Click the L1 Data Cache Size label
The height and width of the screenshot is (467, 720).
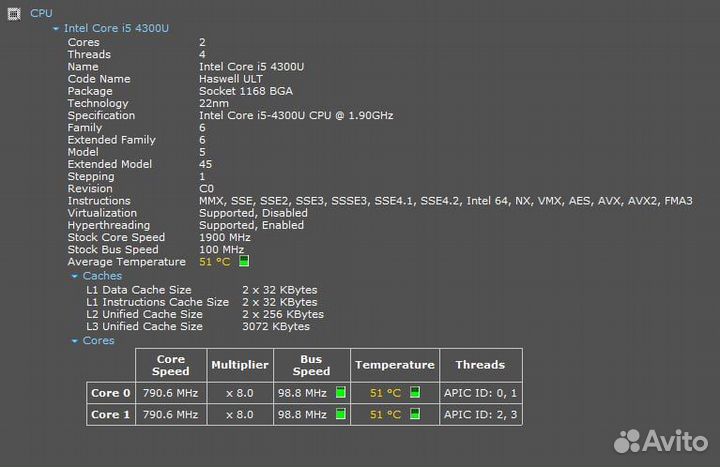pos(139,290)
